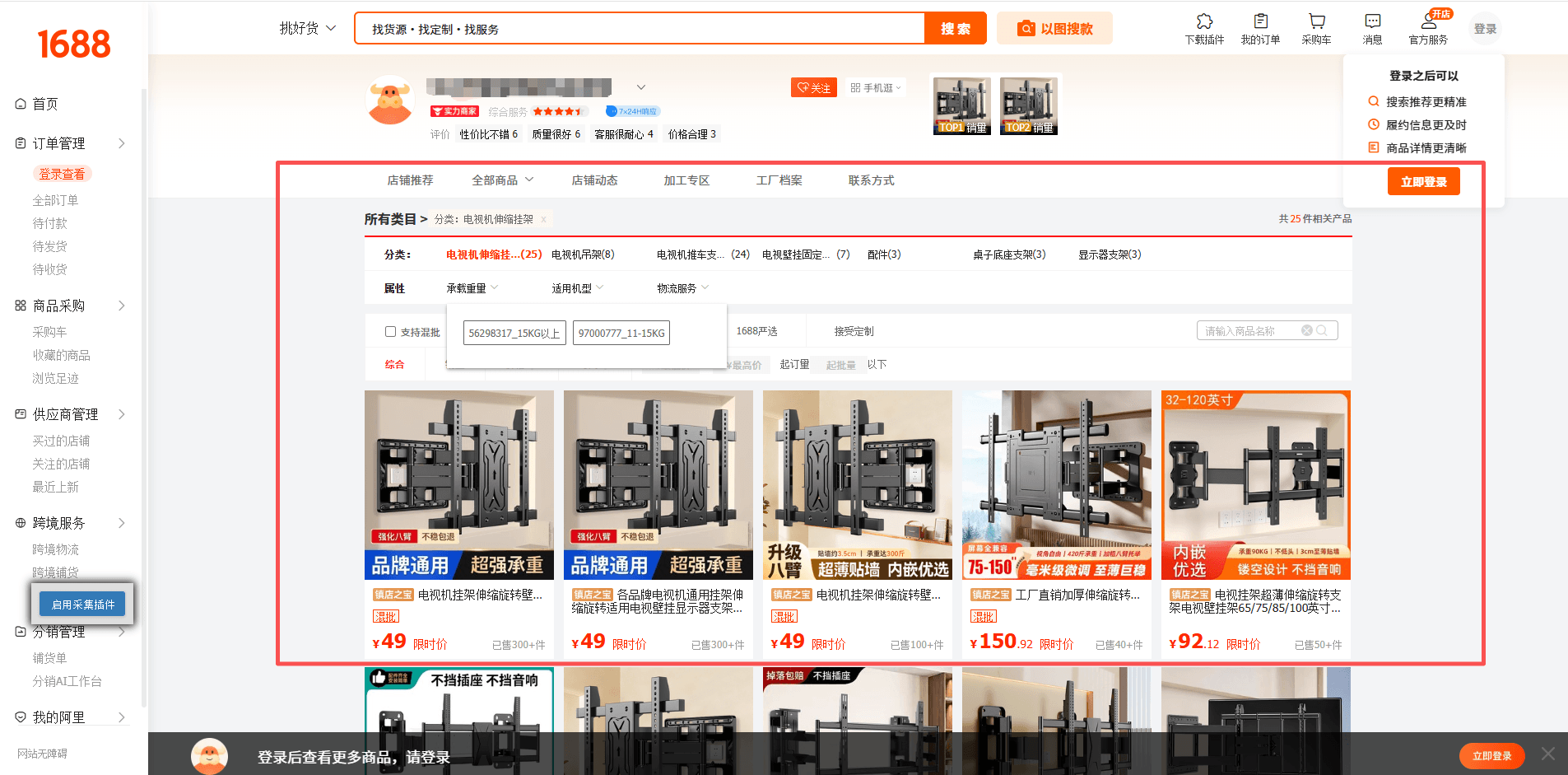The height and width of the screenshot is (775, 1568).
Task: Click the 启用采集插件 button
Action: click(82, 605)
